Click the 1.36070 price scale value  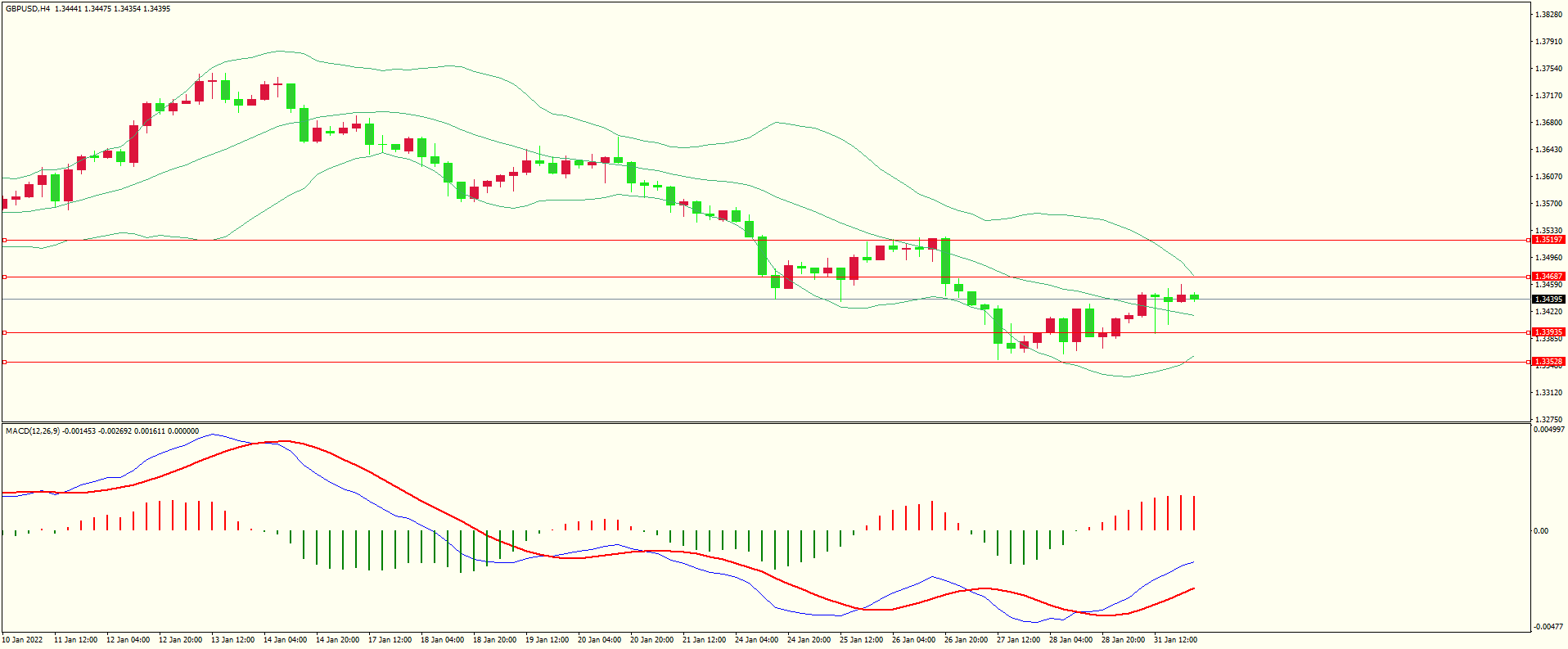point(1548,177)
